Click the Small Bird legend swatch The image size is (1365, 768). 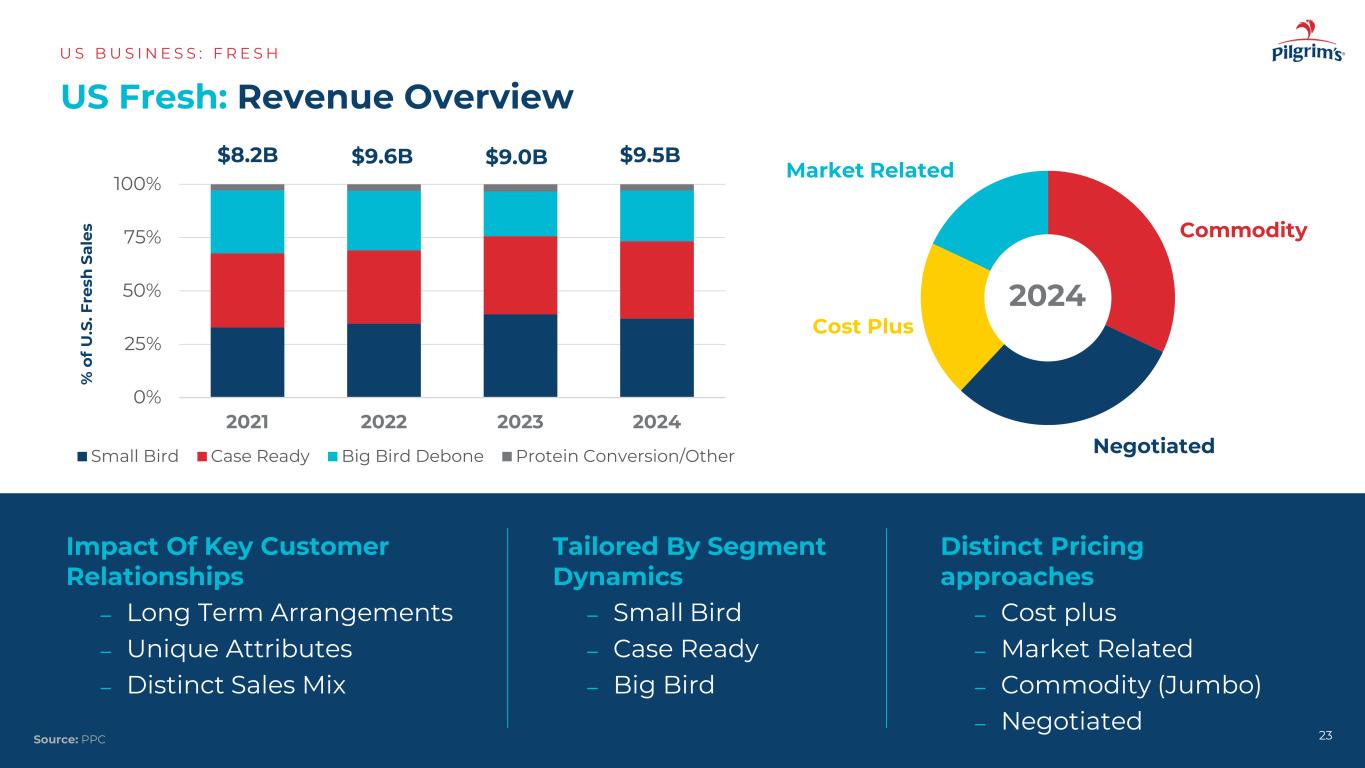pyautogui.click(x=83, y=457)
